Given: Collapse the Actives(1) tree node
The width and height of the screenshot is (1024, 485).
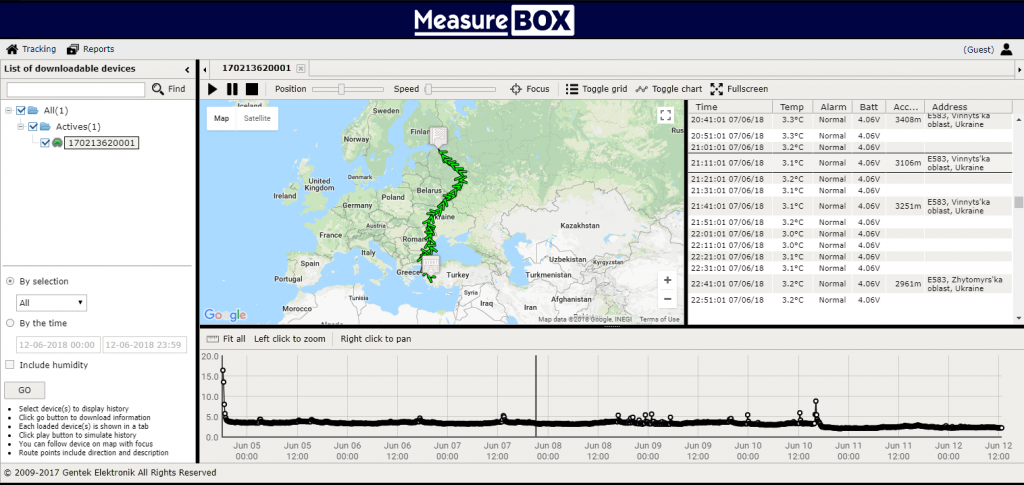Looking at the screenshot, I should coord(20,127).
